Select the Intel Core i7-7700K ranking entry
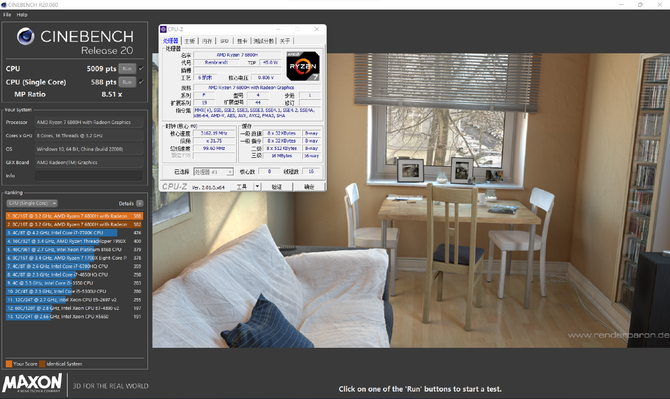 tap(74, 233)
